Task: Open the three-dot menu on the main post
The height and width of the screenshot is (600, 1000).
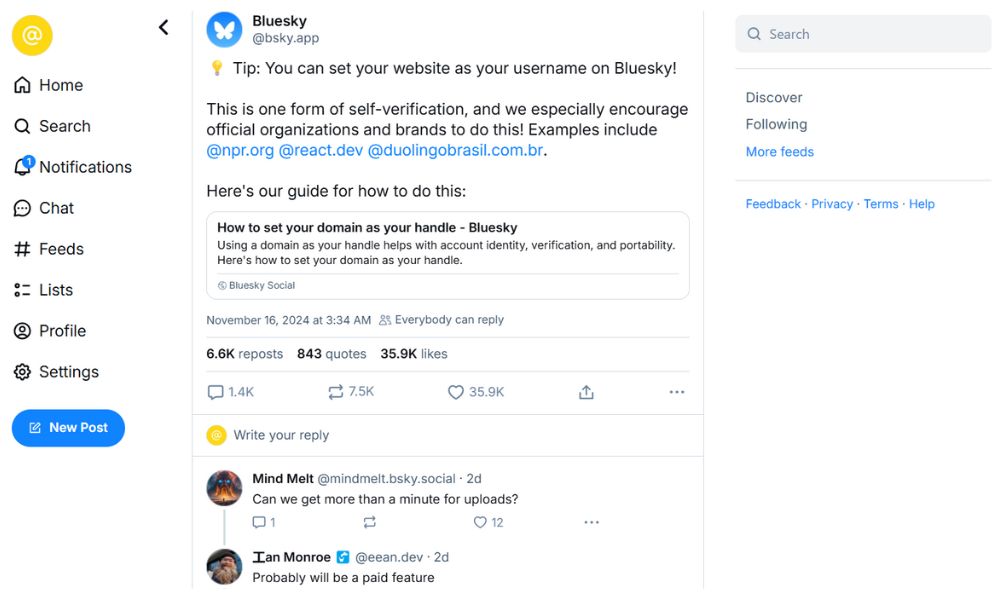Action: click(677, 392)
